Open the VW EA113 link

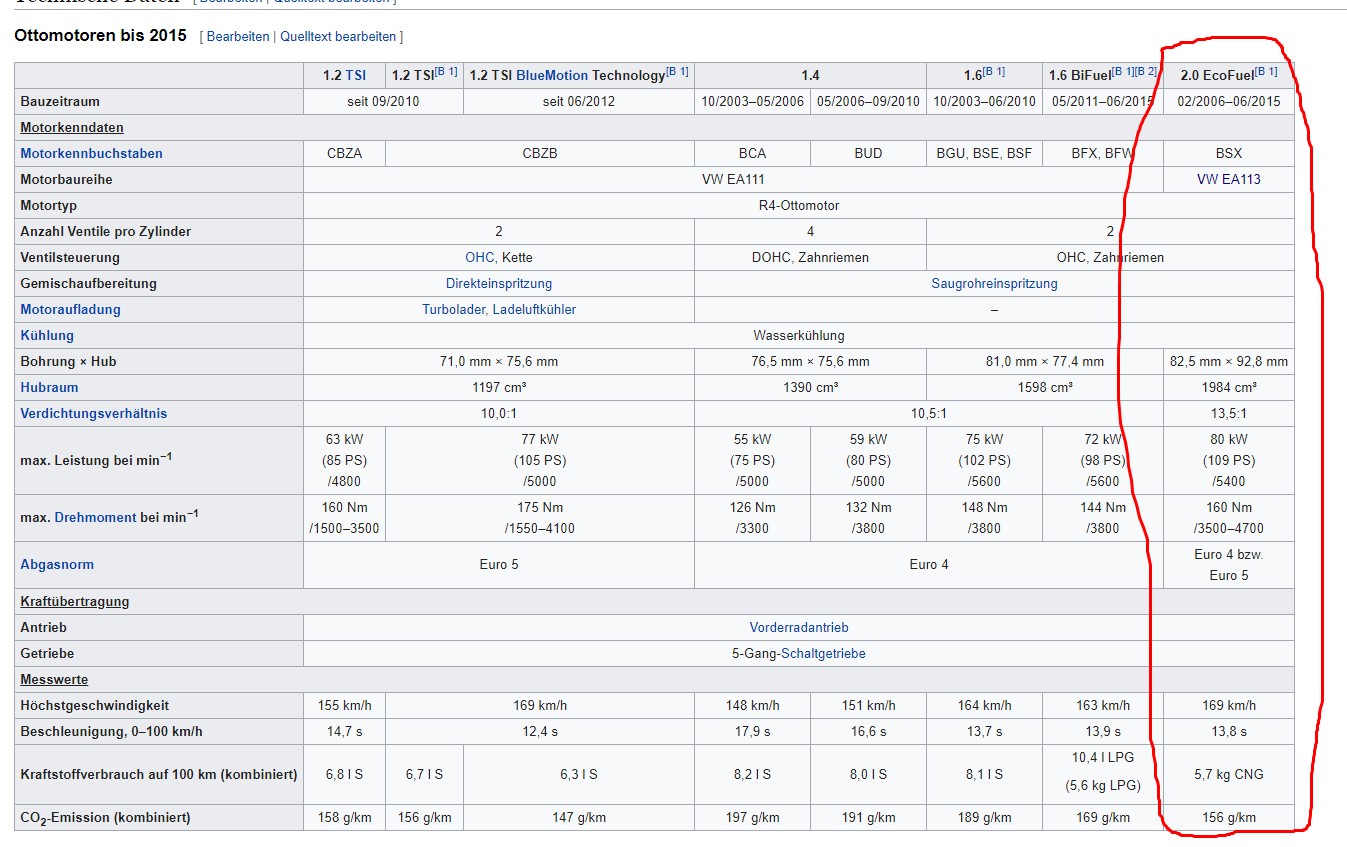pos(1229,179)
